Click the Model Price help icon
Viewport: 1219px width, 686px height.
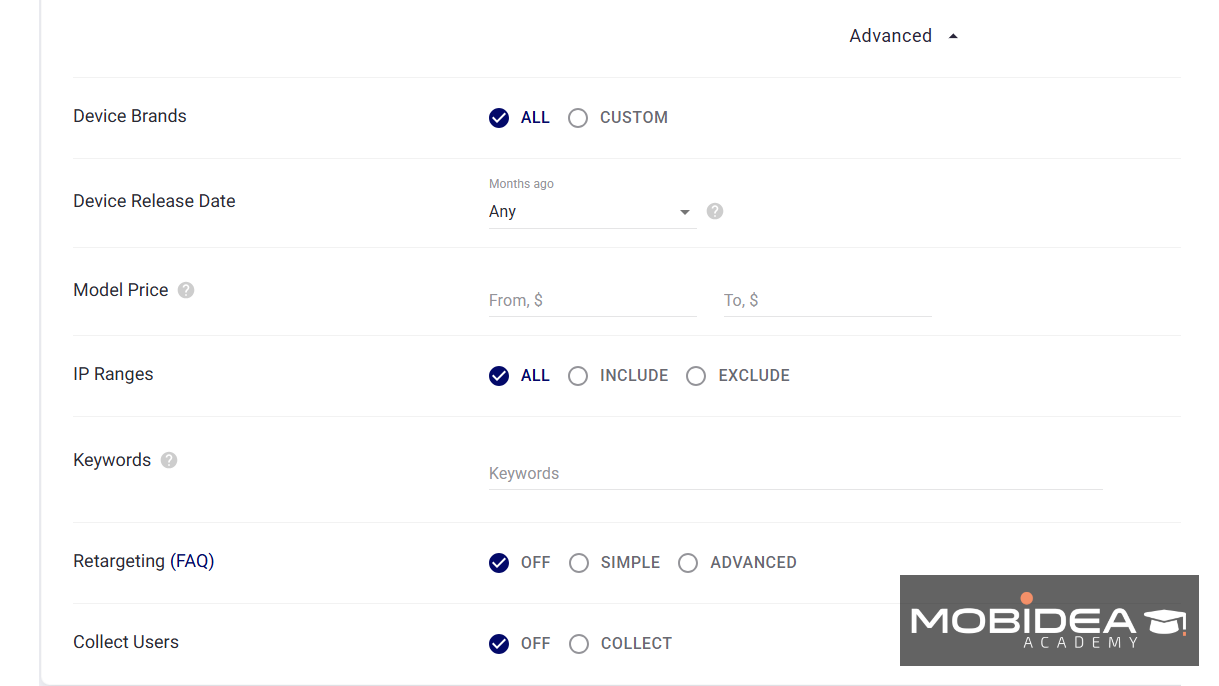pyautogui.click(x=186, y=290)
